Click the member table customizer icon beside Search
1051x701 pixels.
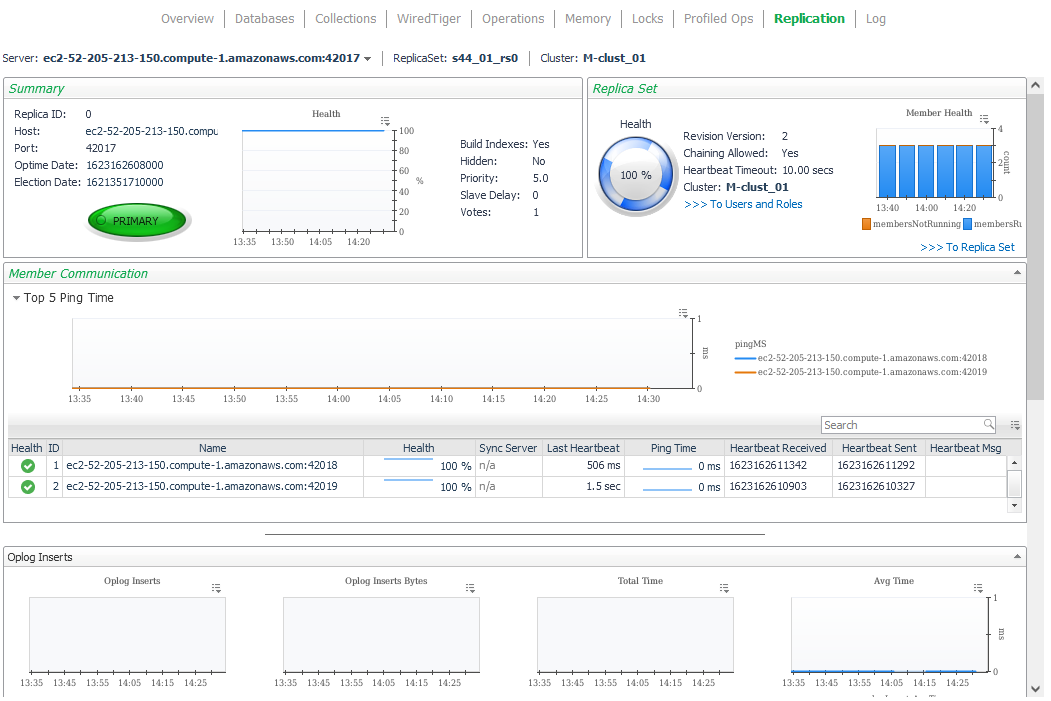point(1015,425)
